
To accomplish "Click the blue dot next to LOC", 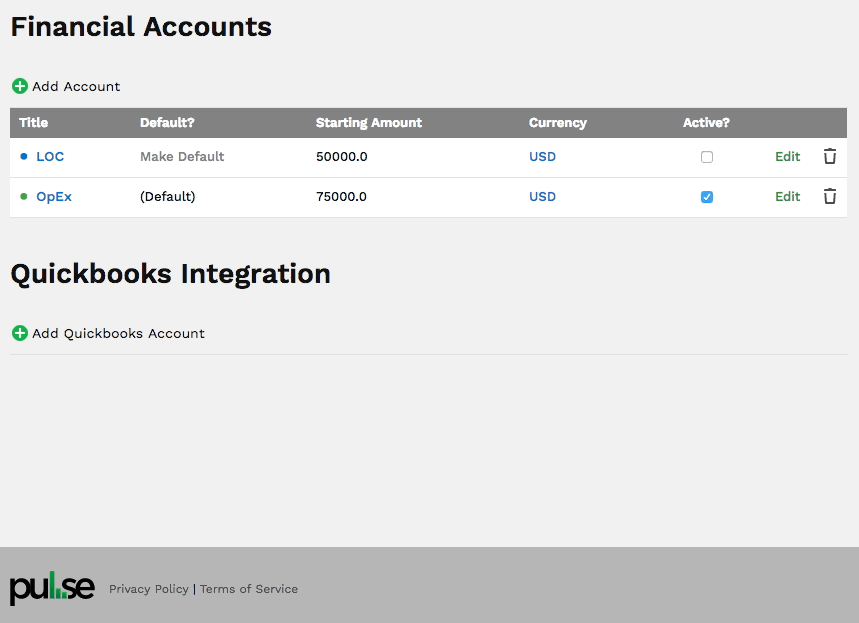I will [x=24, y=157].
